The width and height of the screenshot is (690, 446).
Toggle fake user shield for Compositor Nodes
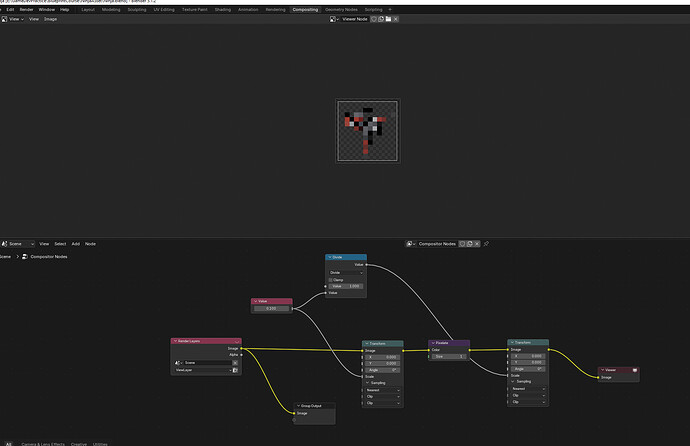[x=462, y=244]
